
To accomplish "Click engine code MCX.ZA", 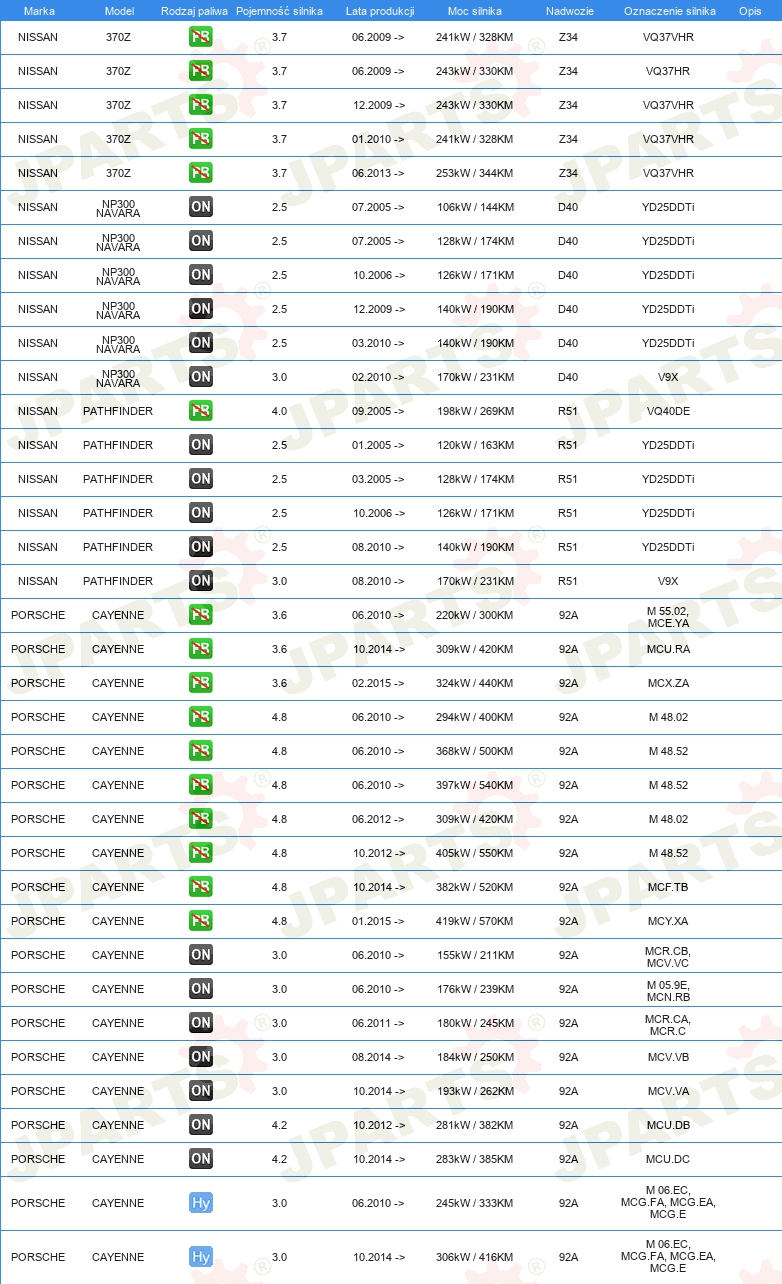I will click(x=668, y=683).
